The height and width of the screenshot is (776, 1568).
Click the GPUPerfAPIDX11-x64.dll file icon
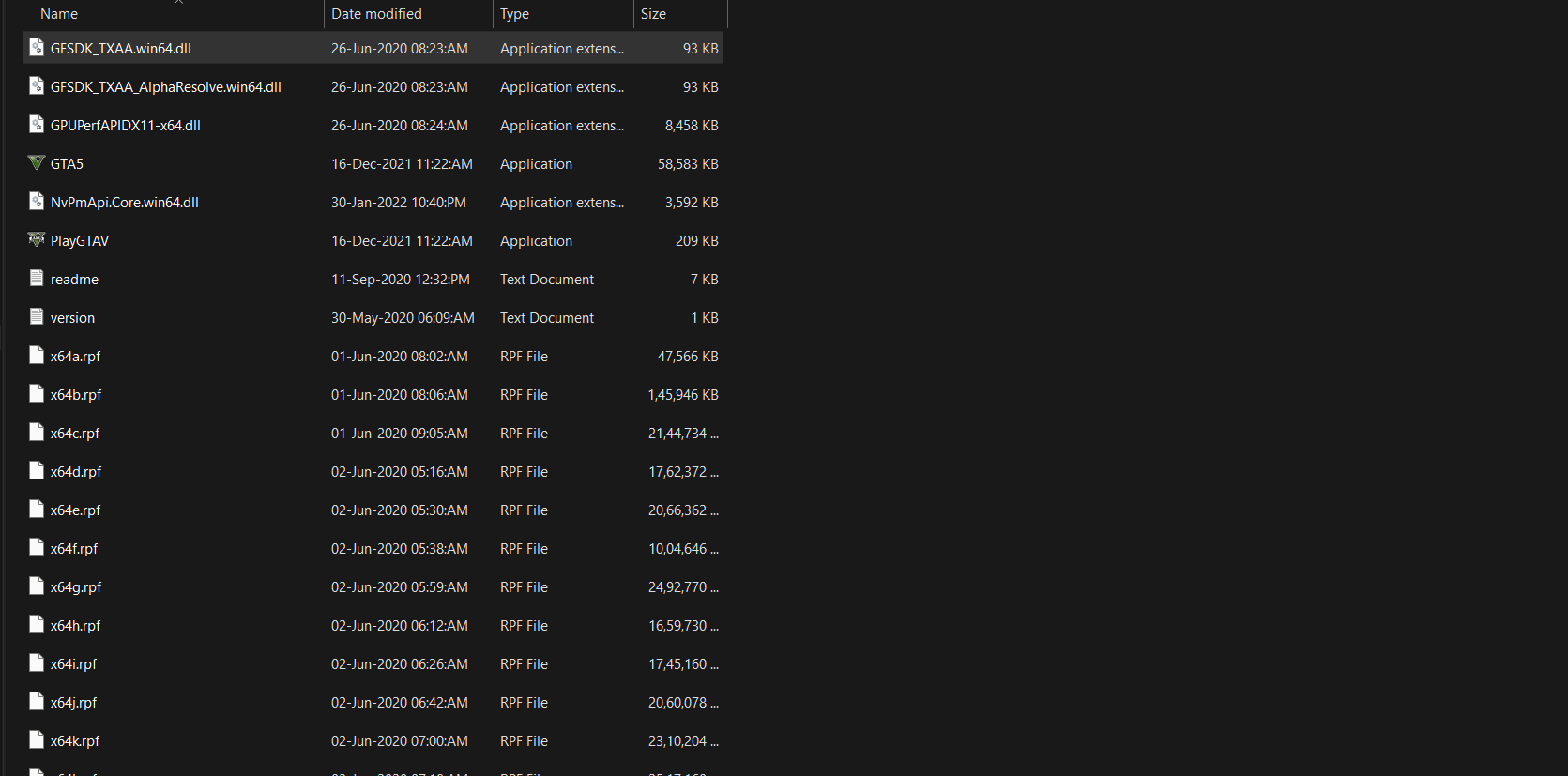click(37, 124)
